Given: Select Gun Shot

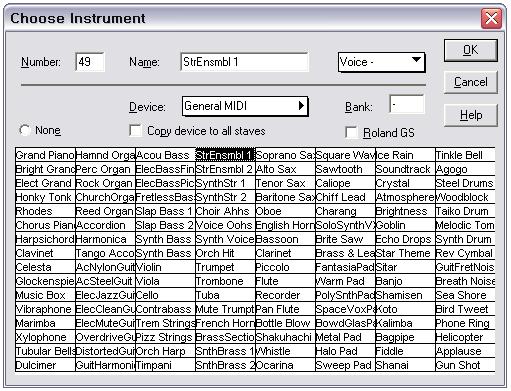Looking at the screenshot, I should click(465, 365).
